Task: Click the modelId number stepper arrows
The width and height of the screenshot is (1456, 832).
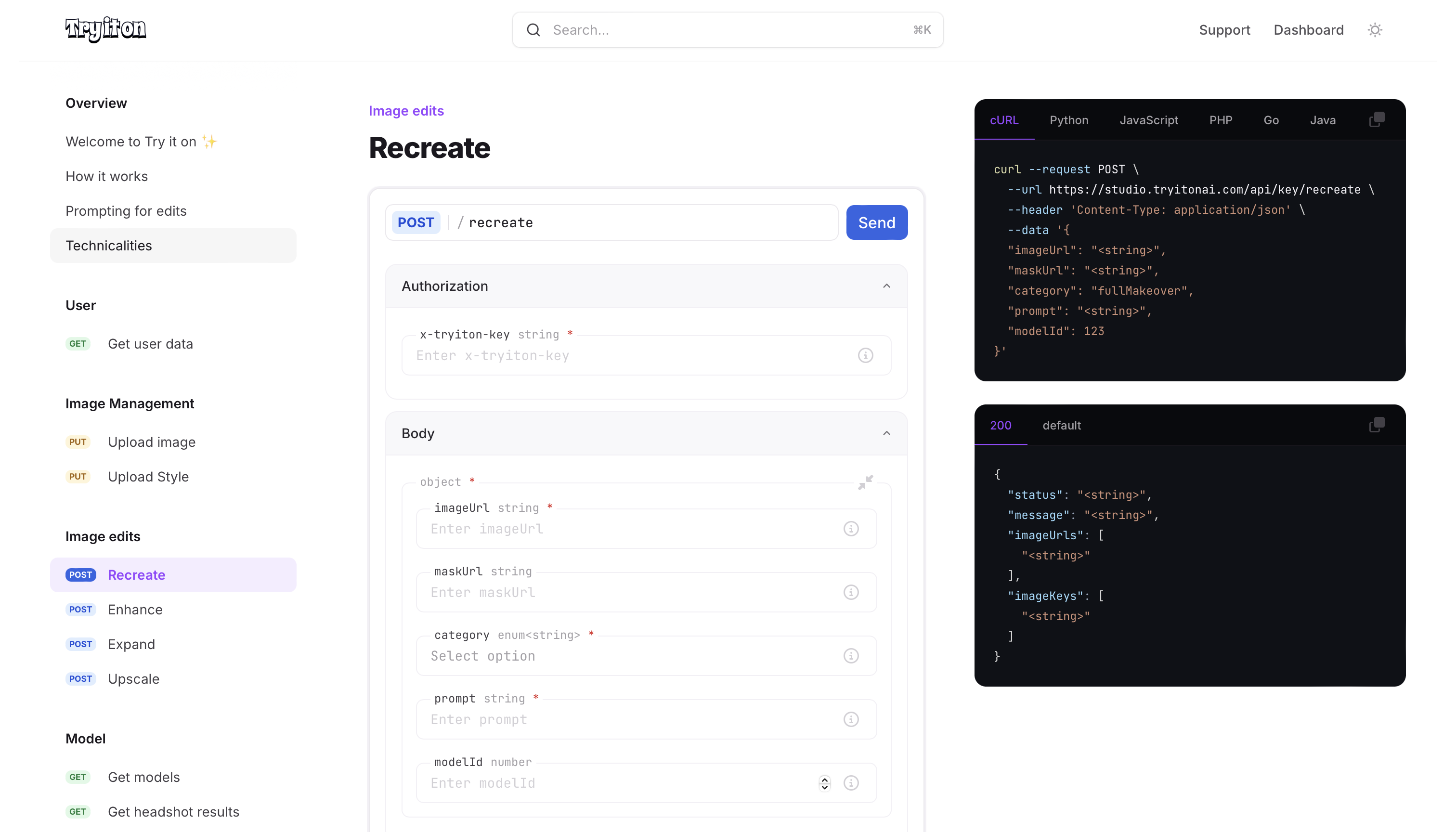Action: [x=825, y=783]
